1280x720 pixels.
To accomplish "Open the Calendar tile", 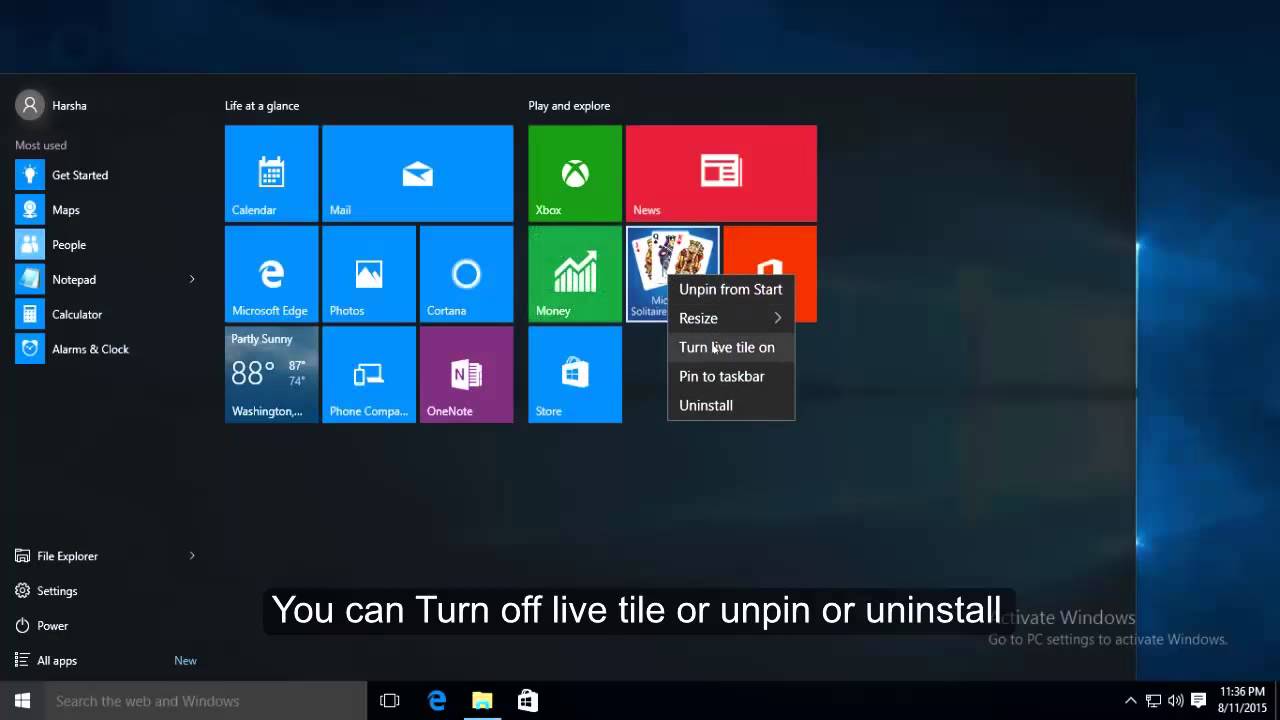I will pos(271,173).
